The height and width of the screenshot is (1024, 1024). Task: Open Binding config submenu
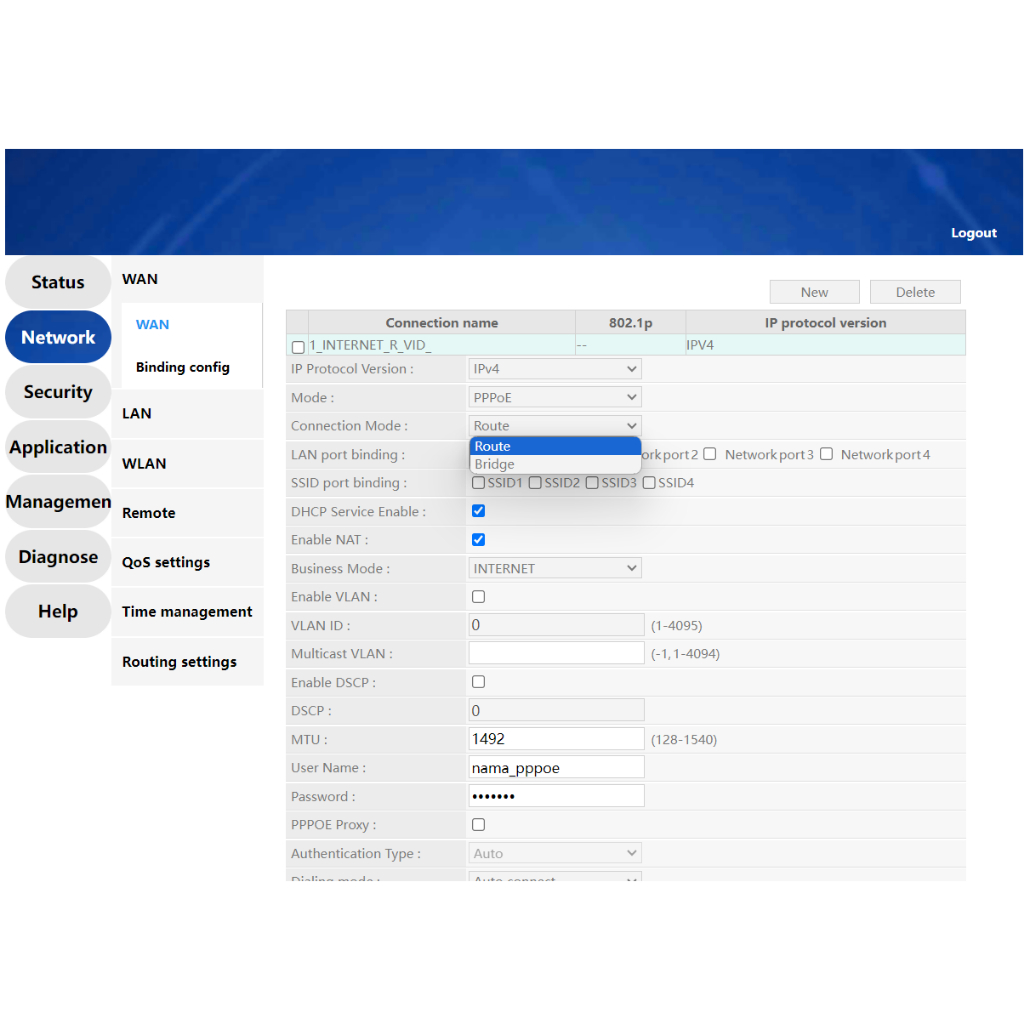click(183, 367)
